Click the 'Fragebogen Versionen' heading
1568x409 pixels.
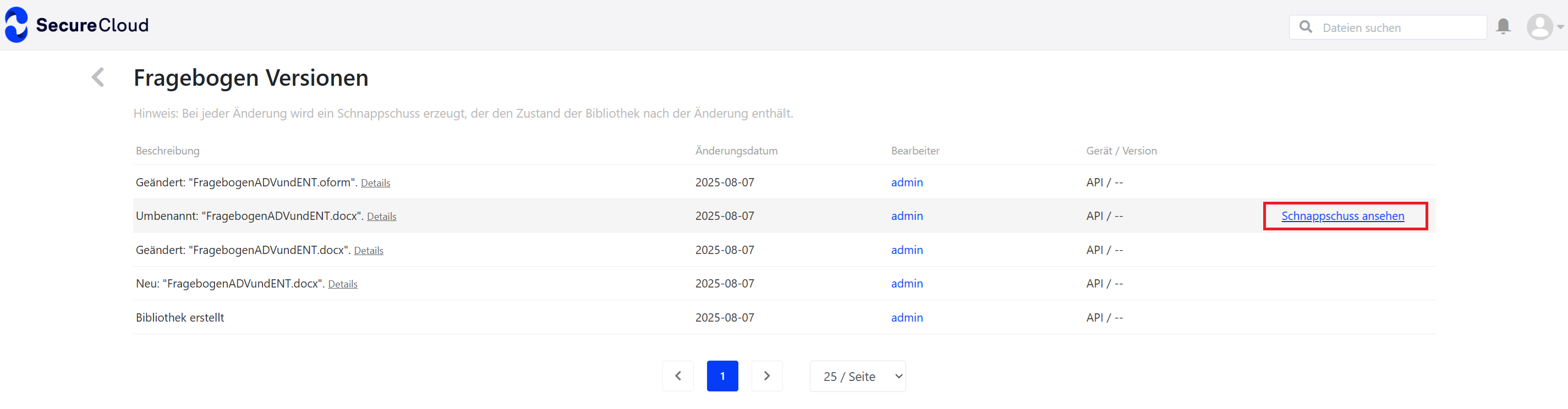(251, 78)
